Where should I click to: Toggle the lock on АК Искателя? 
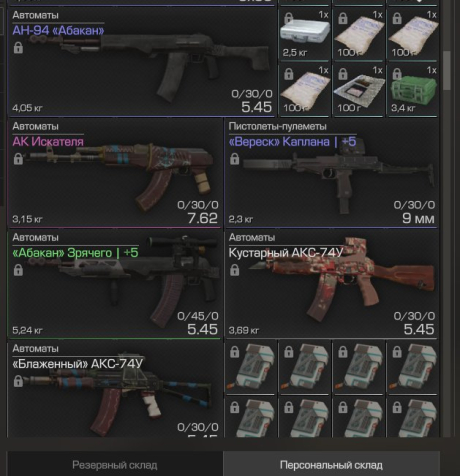(18, 159)
